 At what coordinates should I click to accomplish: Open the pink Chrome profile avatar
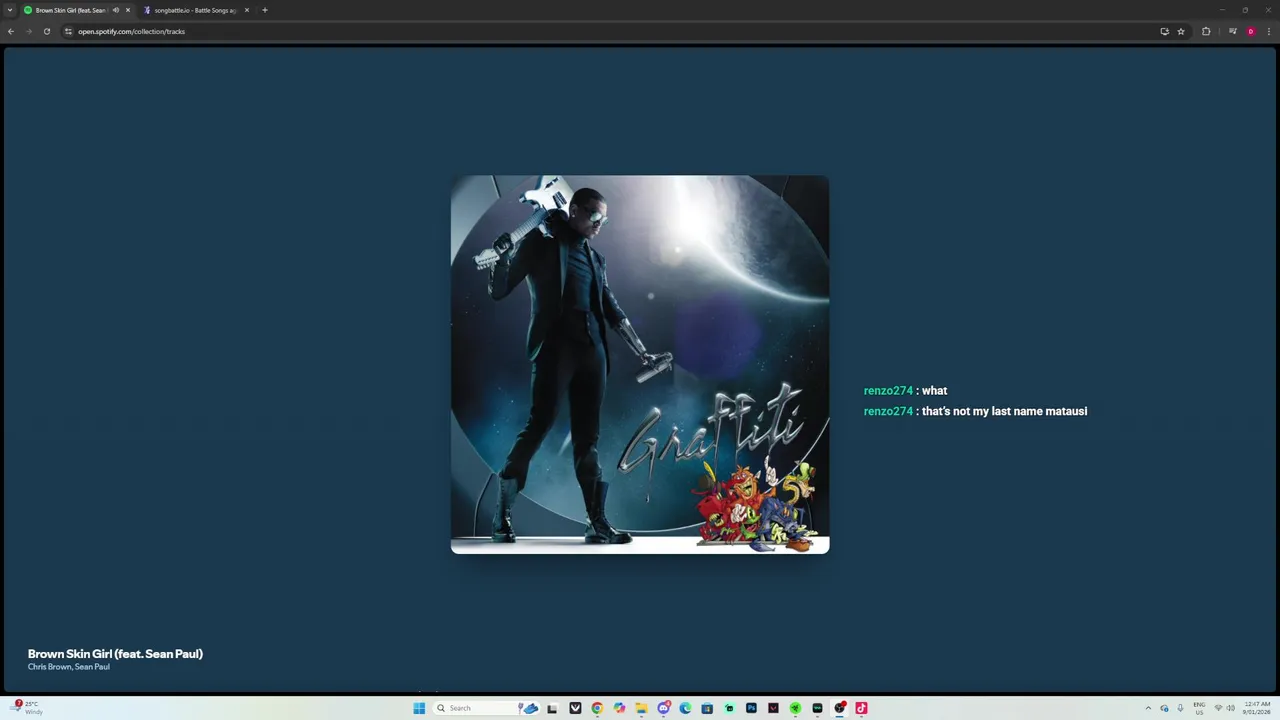click(1251, 31)
